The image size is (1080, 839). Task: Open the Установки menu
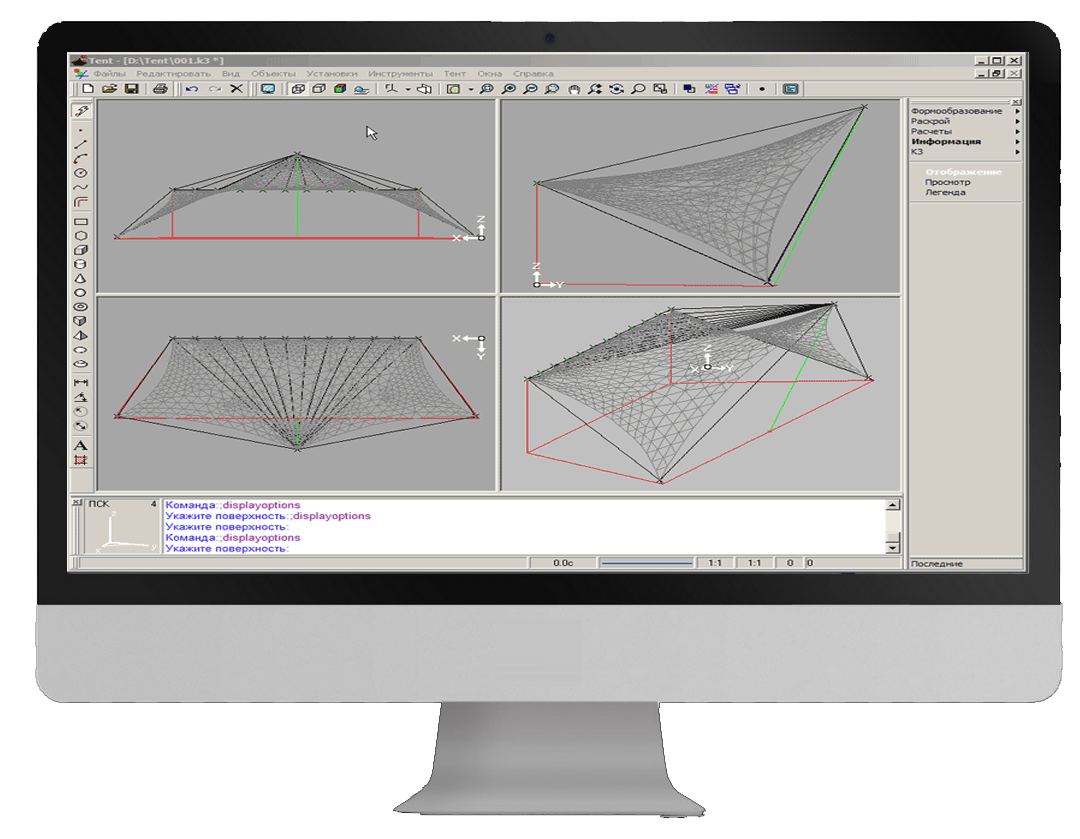[332, 74]
